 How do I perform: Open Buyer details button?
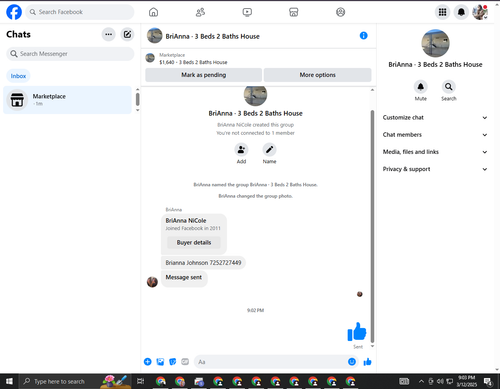(x=194, y=242)
